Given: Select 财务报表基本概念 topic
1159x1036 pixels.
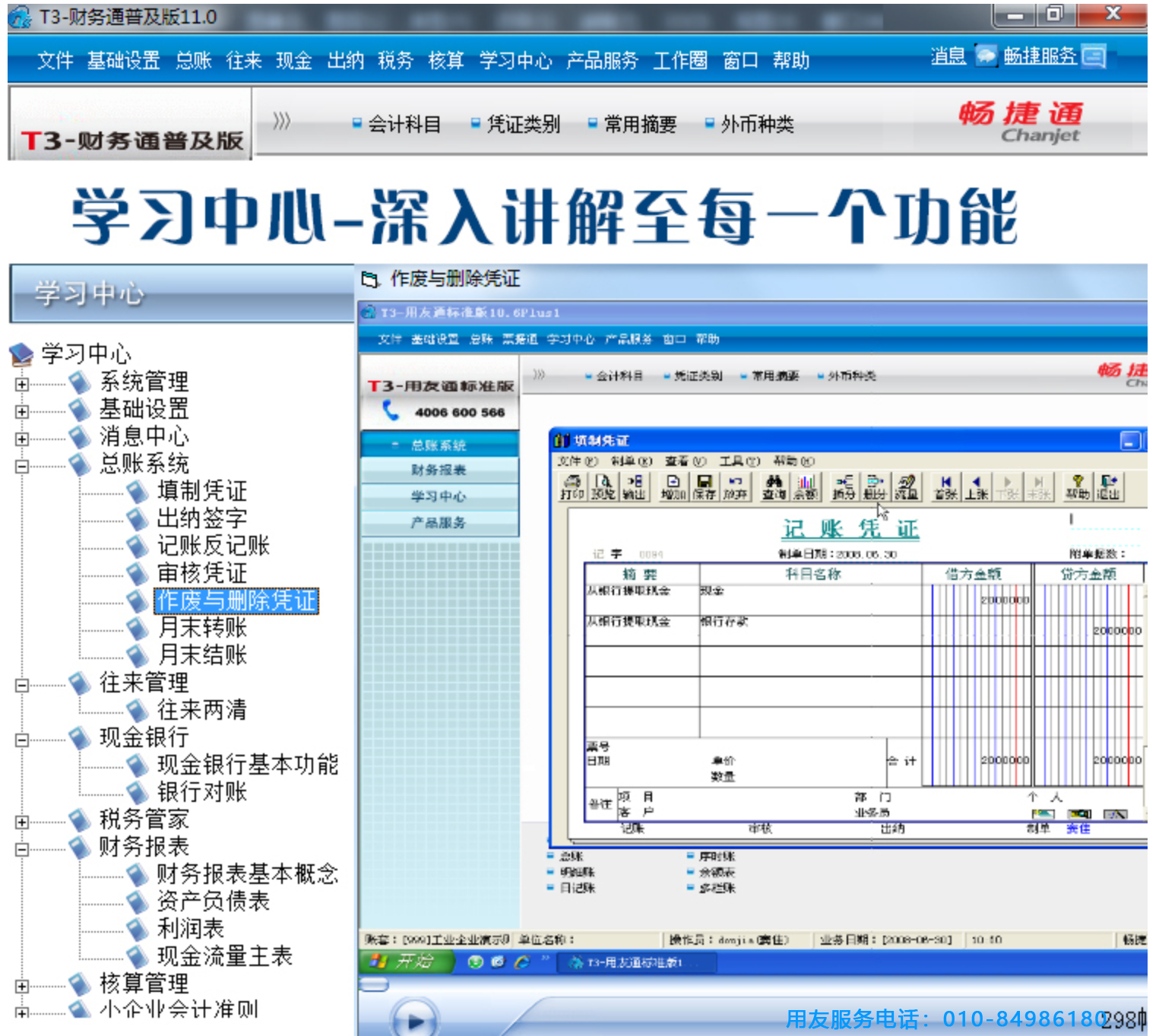Looking at the screenshot, I should coord(248,874).
